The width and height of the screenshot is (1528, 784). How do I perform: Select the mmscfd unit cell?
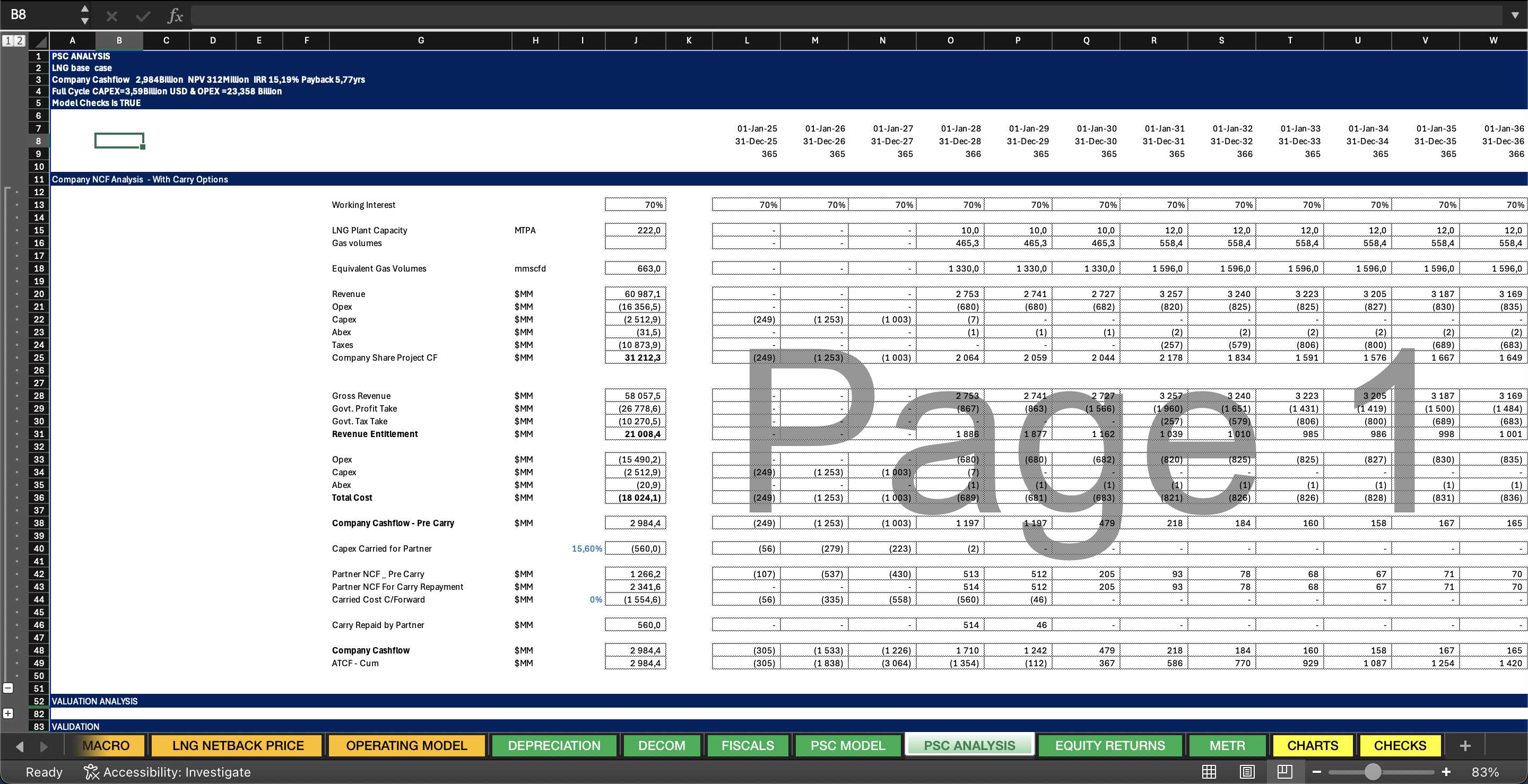click(535, 268)
